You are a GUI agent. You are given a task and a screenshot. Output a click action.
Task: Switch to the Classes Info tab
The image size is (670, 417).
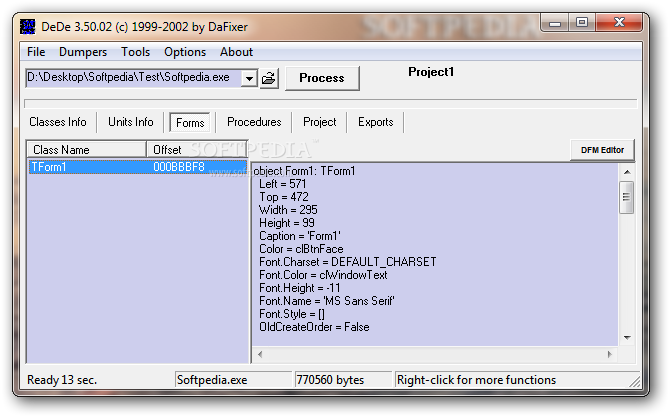pyautogui.click(x=58, y=122)
